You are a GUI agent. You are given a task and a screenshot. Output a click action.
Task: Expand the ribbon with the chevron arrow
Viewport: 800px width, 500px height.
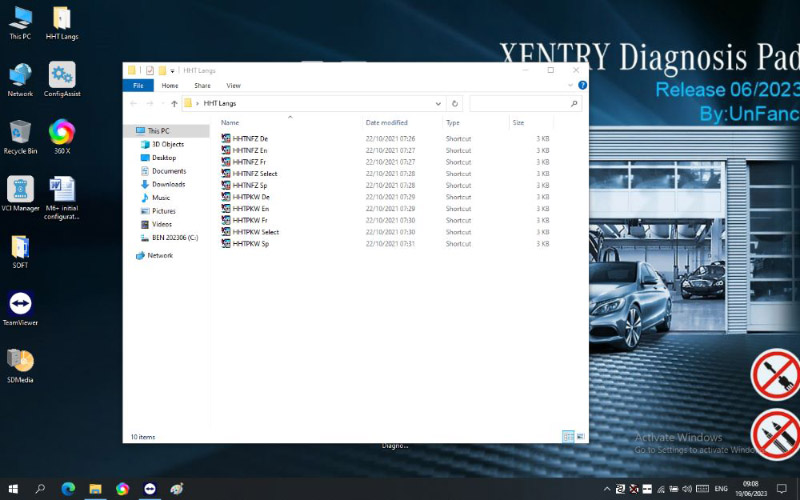click(x=571, y=86)
